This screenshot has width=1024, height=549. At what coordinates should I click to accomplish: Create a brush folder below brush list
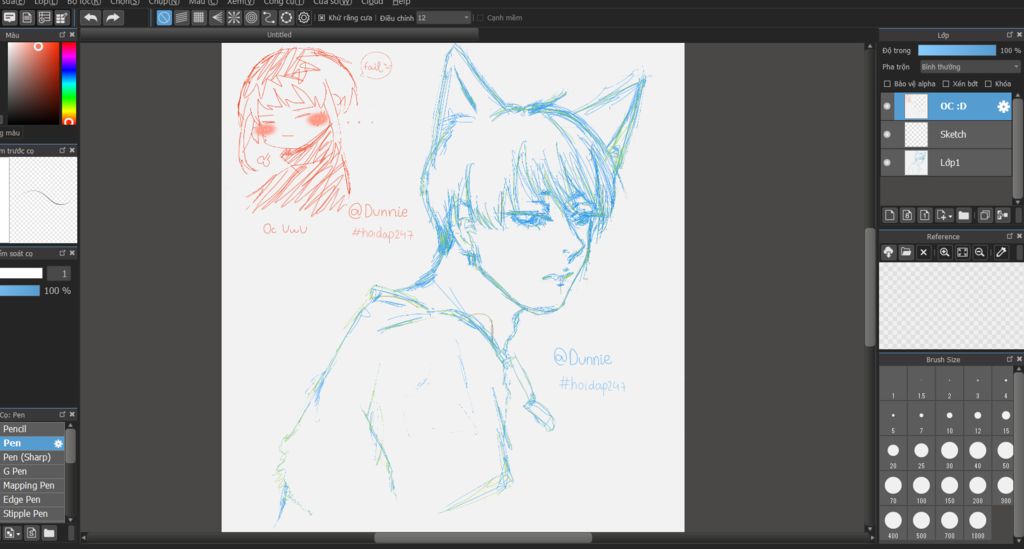(x=49, y=533)
